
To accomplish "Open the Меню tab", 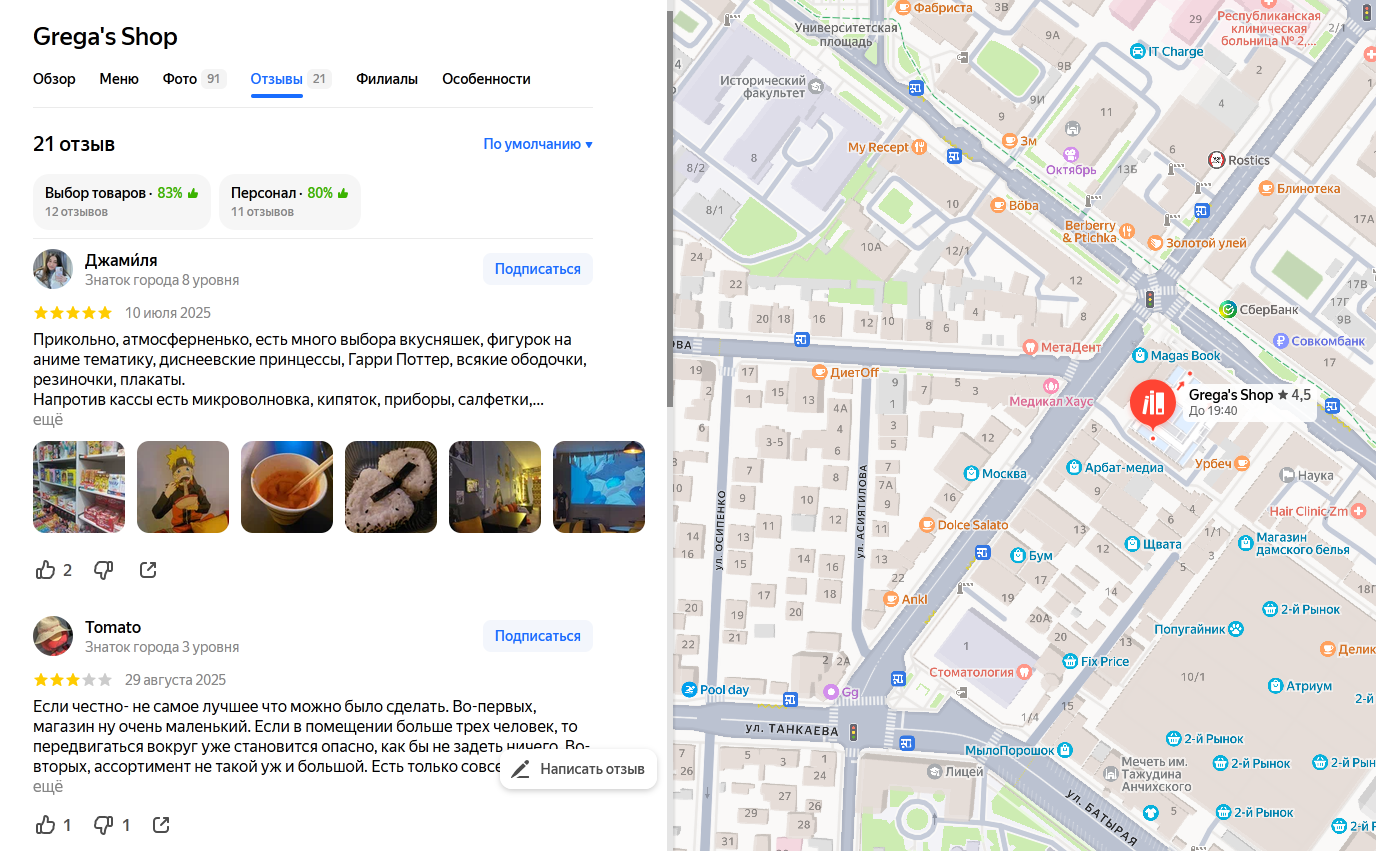I will (119, 79).
